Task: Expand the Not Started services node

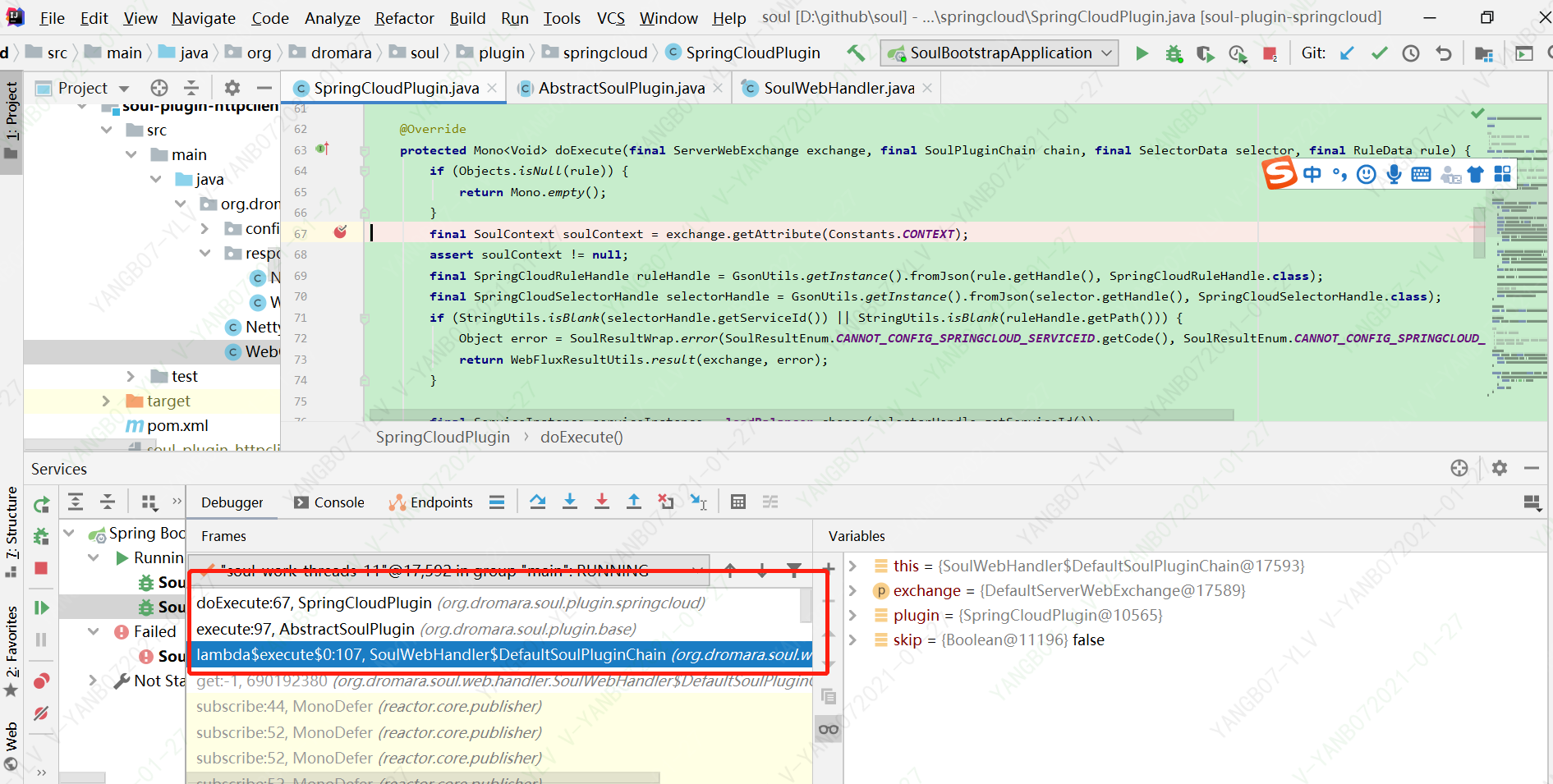Action: [93, 681]
